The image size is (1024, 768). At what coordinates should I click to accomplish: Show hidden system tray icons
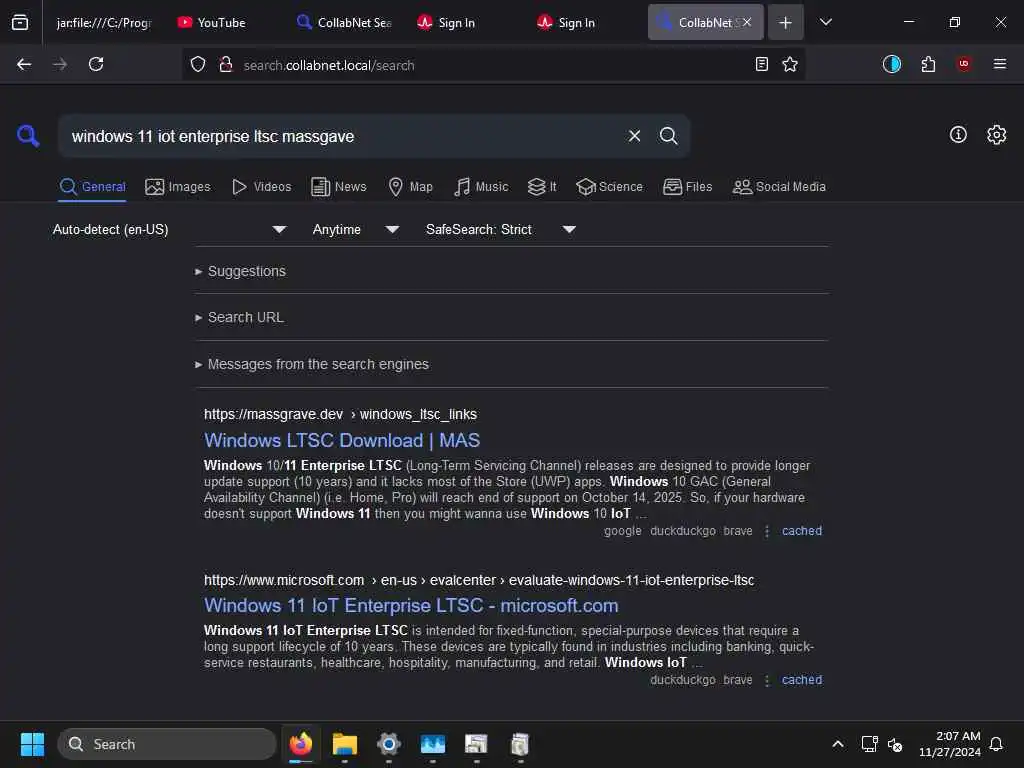coord(837,744)
